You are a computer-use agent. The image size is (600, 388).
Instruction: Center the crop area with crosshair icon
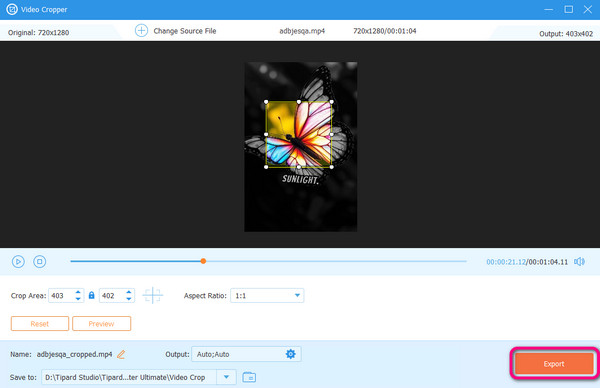[153, 295]
